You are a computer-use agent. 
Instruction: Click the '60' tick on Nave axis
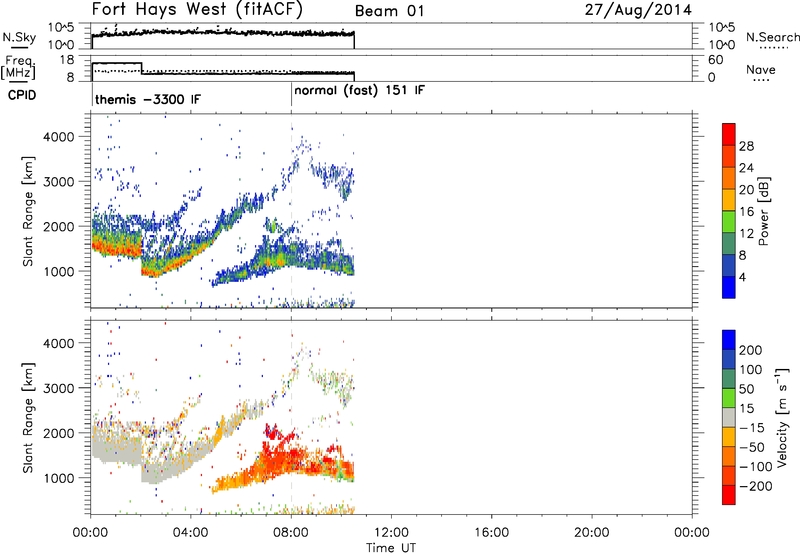[x=715, y=60]
